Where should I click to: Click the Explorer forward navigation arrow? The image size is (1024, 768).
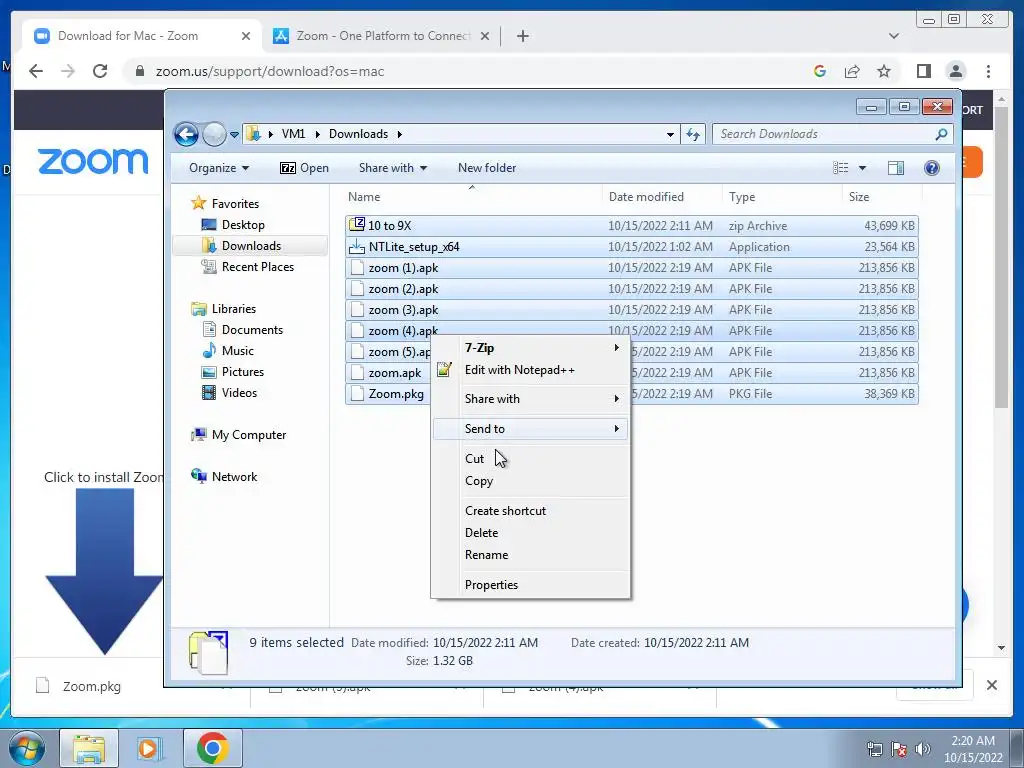[x=214, y=135]
